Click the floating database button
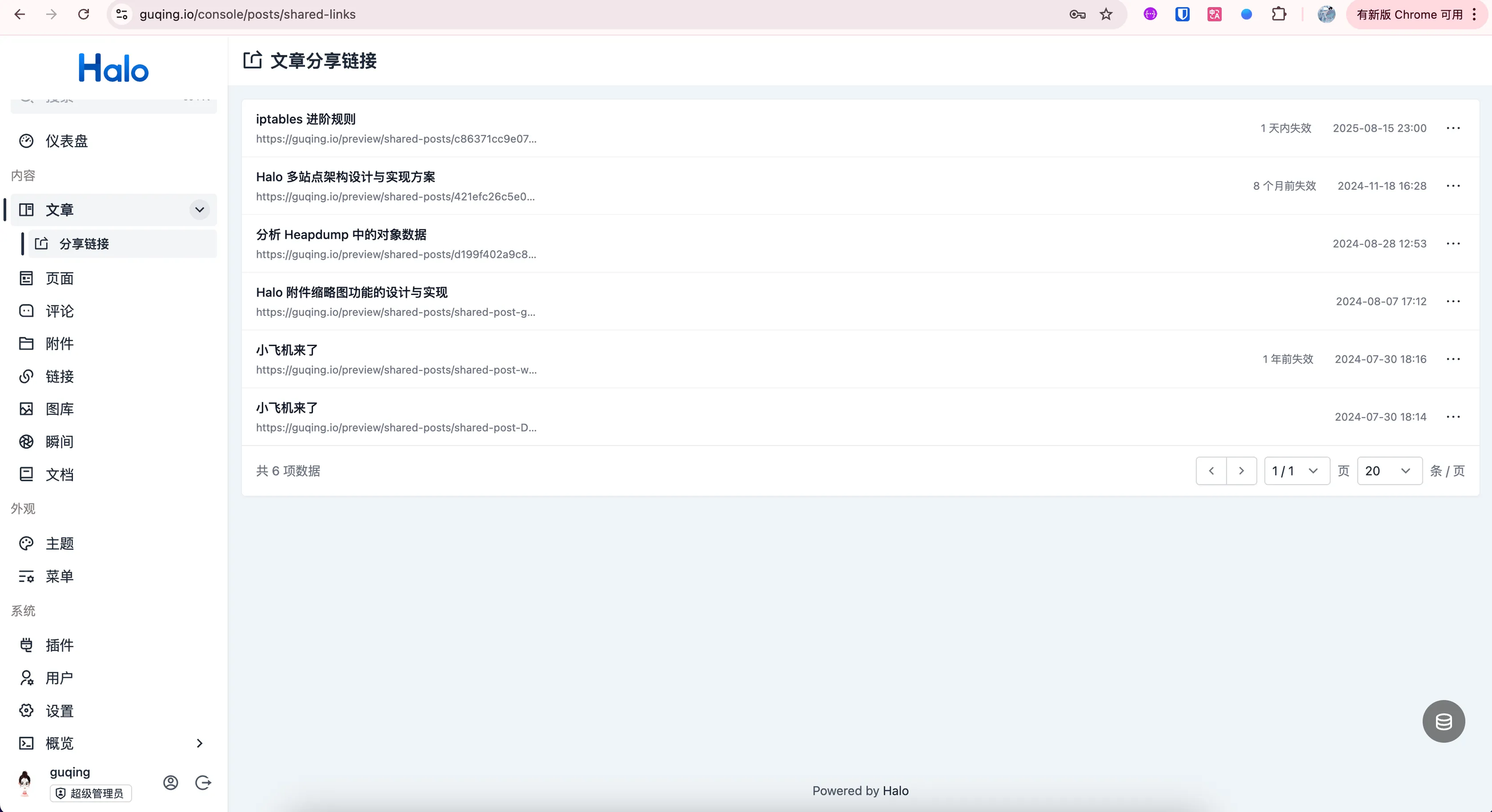 tap(1443, 721)
